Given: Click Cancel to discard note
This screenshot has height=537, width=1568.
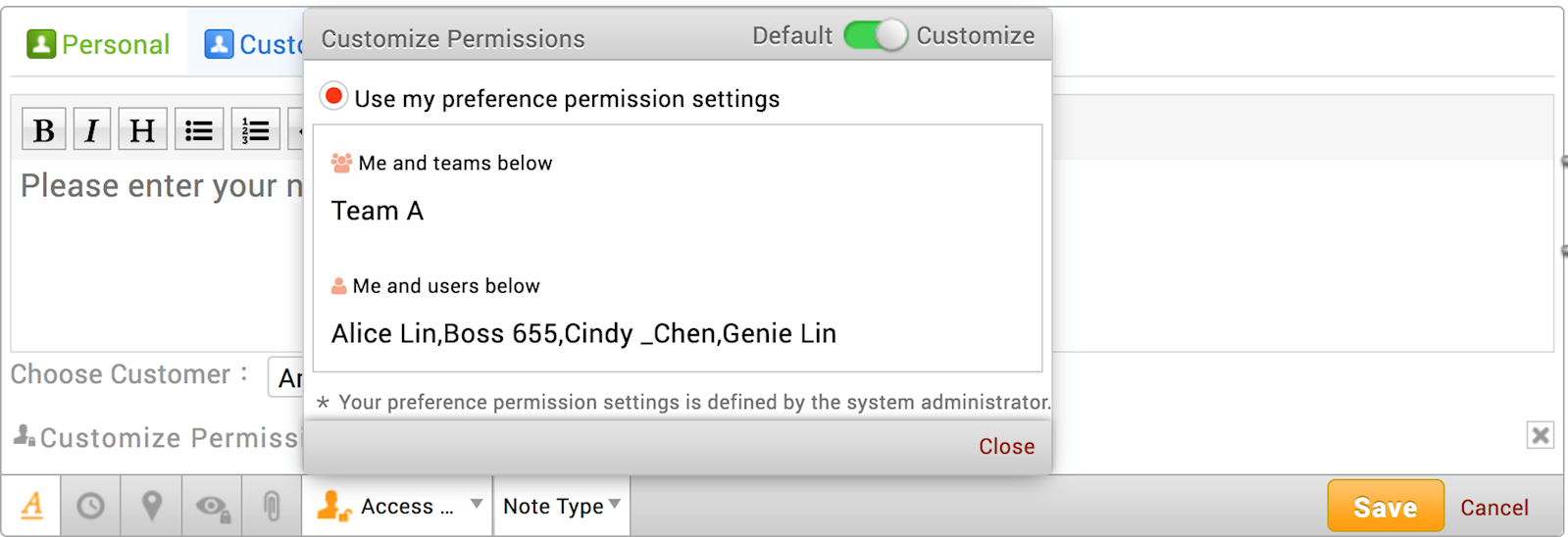Looking at the screenshot, I should coord(1493,508).
